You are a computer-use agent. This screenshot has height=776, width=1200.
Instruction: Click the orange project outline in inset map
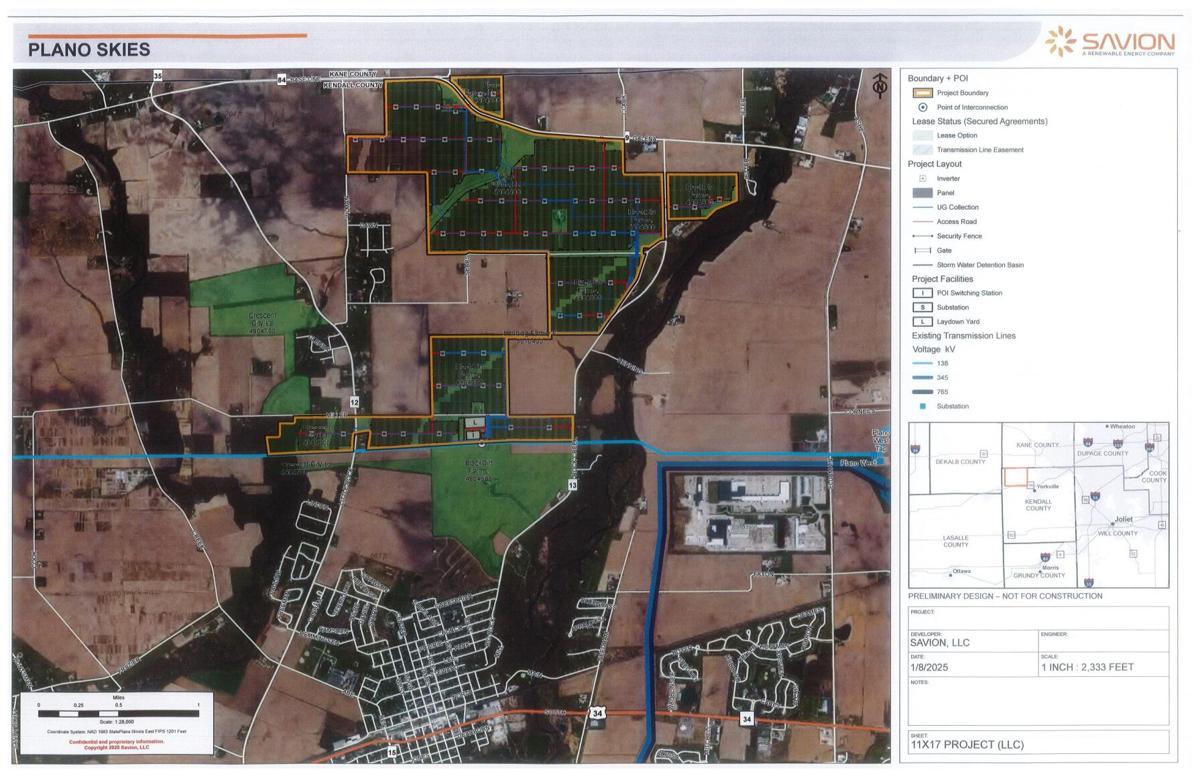pyautogui.click(x=1016, y=476)
